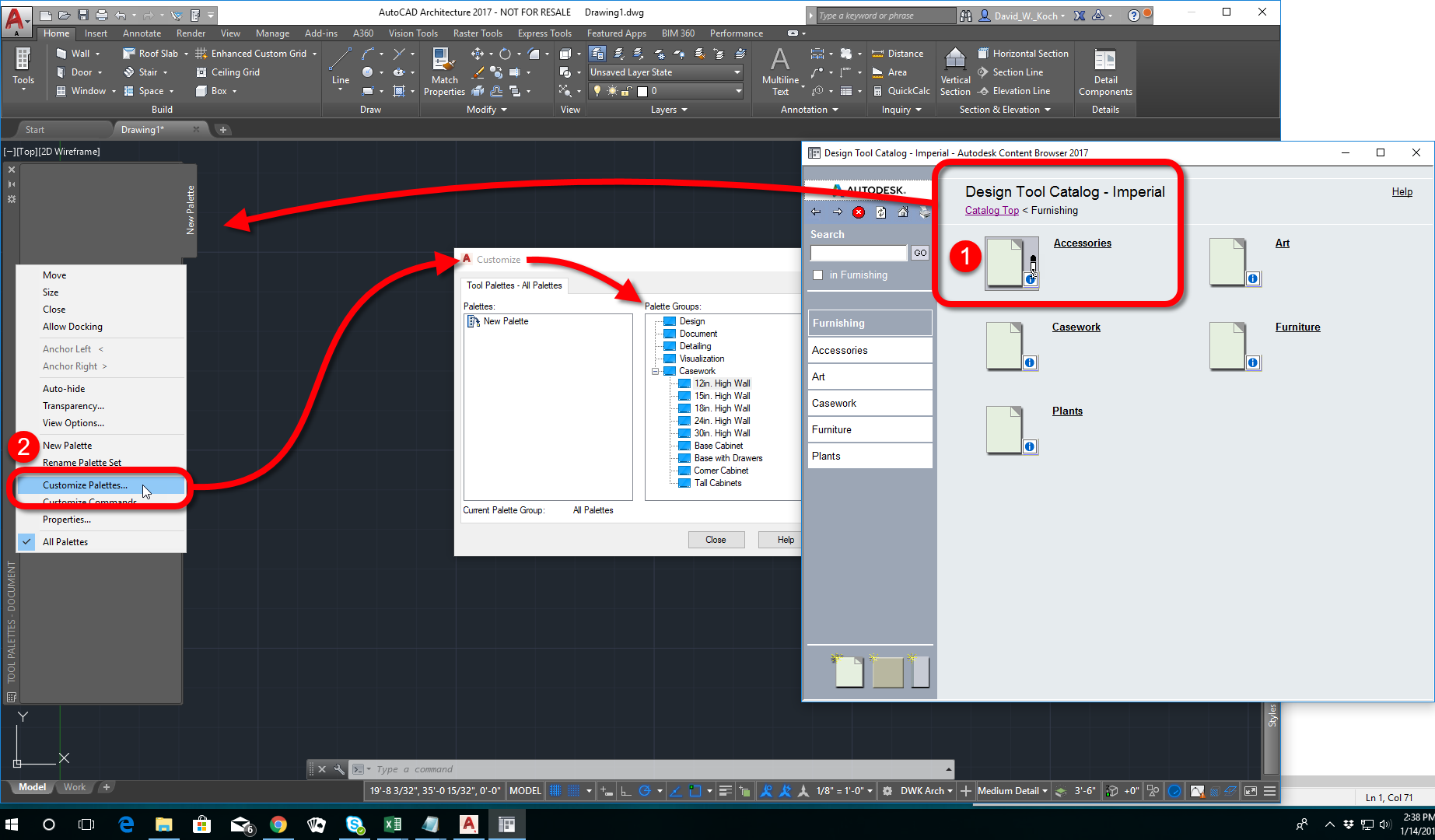The image size is (1435, 840).
Task: Click the Match Properties tool
Action: click(x=444, y=72)
